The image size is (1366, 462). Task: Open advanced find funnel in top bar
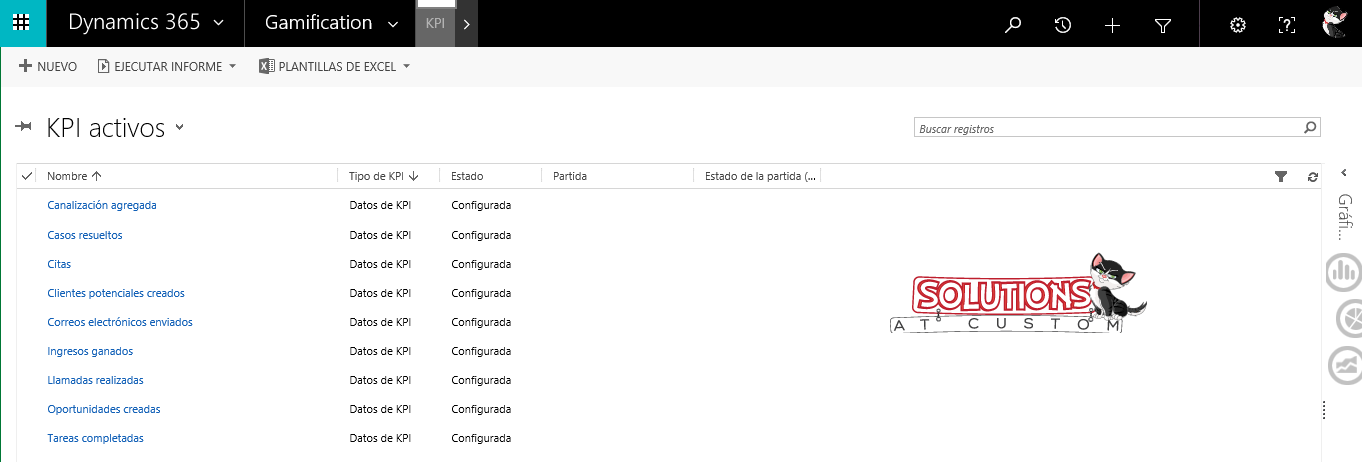1162,25
